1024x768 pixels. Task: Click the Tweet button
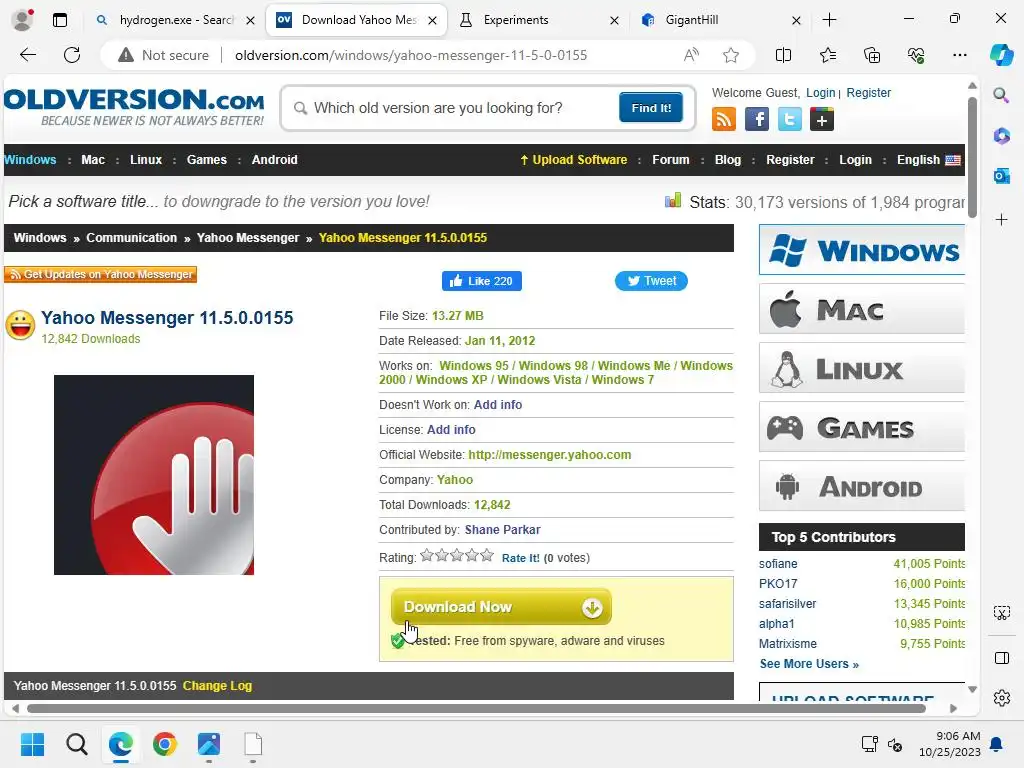pos(651,281)
